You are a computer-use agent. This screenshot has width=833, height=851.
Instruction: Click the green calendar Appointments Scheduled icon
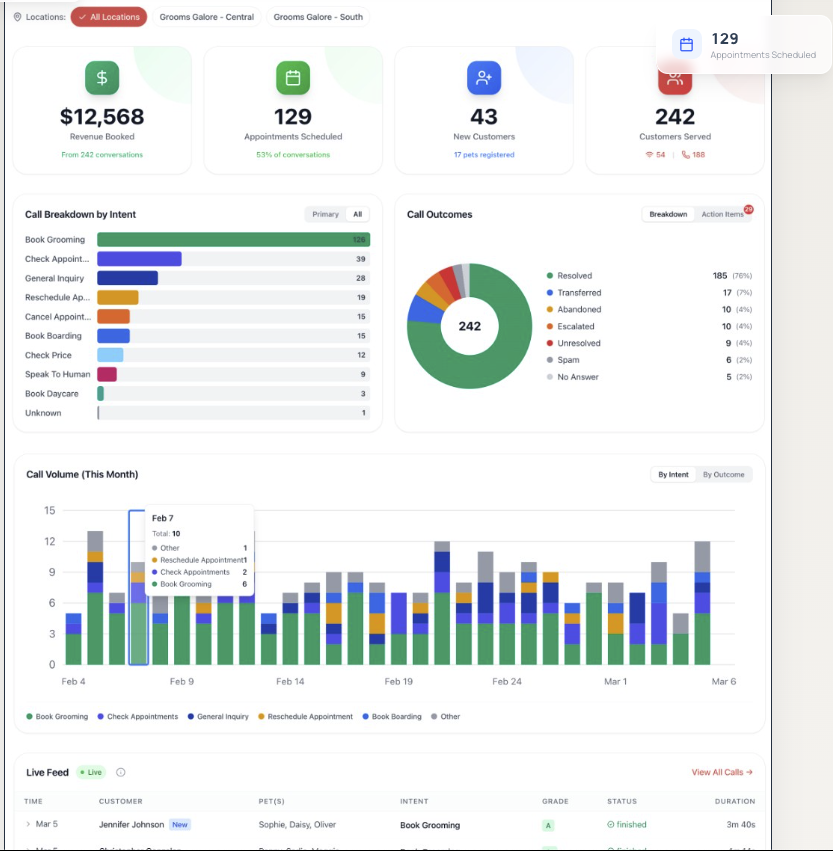293,78
